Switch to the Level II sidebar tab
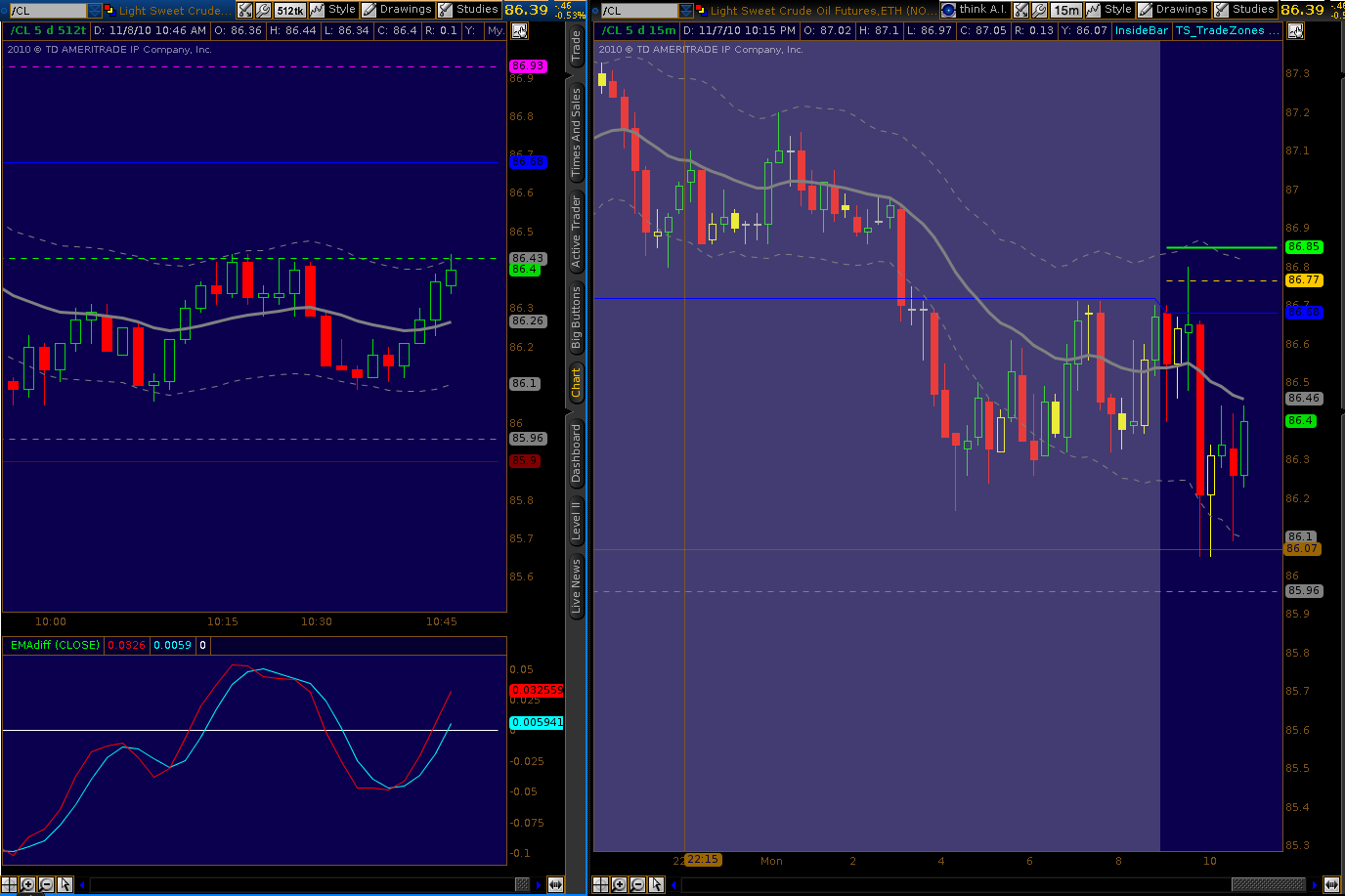Viewport: 1345px width, 896px height. coord(576,521)
